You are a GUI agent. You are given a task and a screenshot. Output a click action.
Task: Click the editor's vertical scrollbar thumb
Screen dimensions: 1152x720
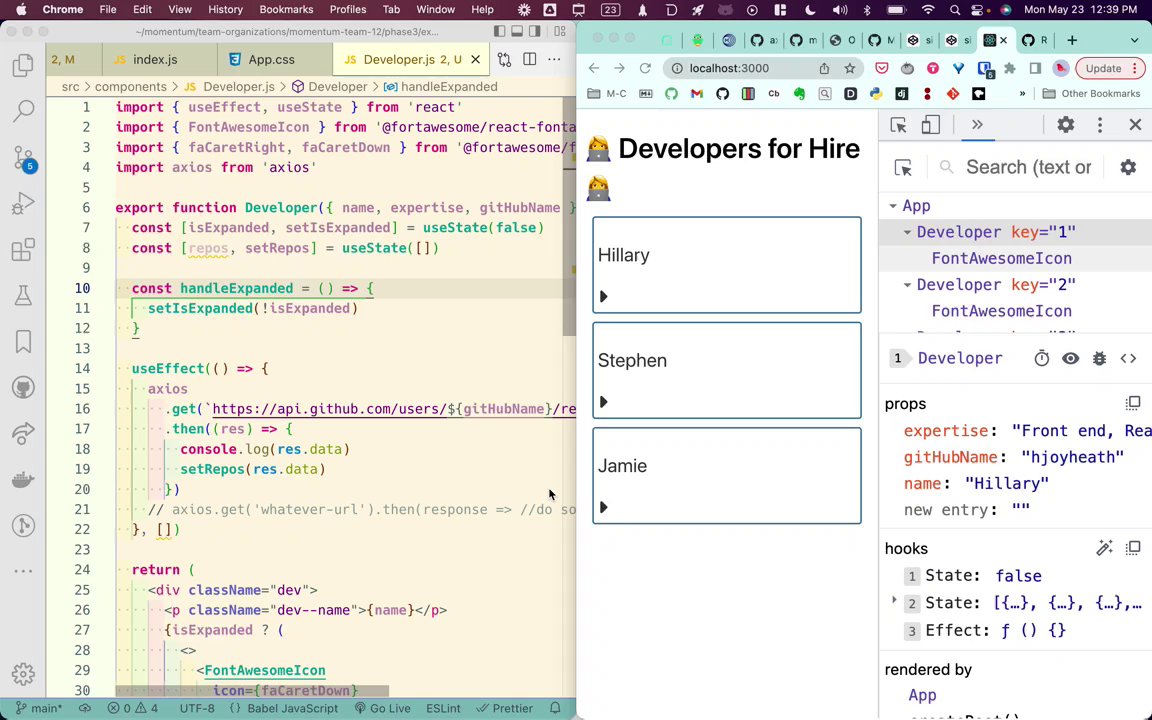pos(568,215)
